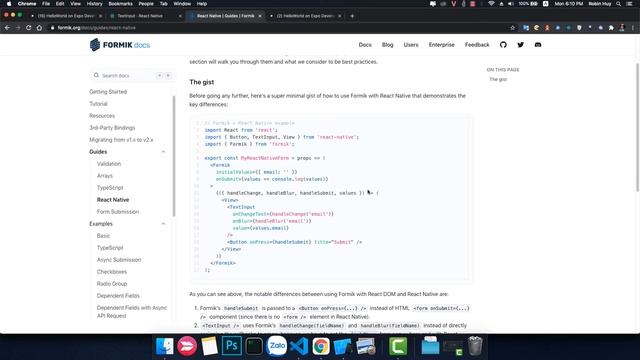
Task: Click the shield extension icon in toolbar
Action: 579,28
